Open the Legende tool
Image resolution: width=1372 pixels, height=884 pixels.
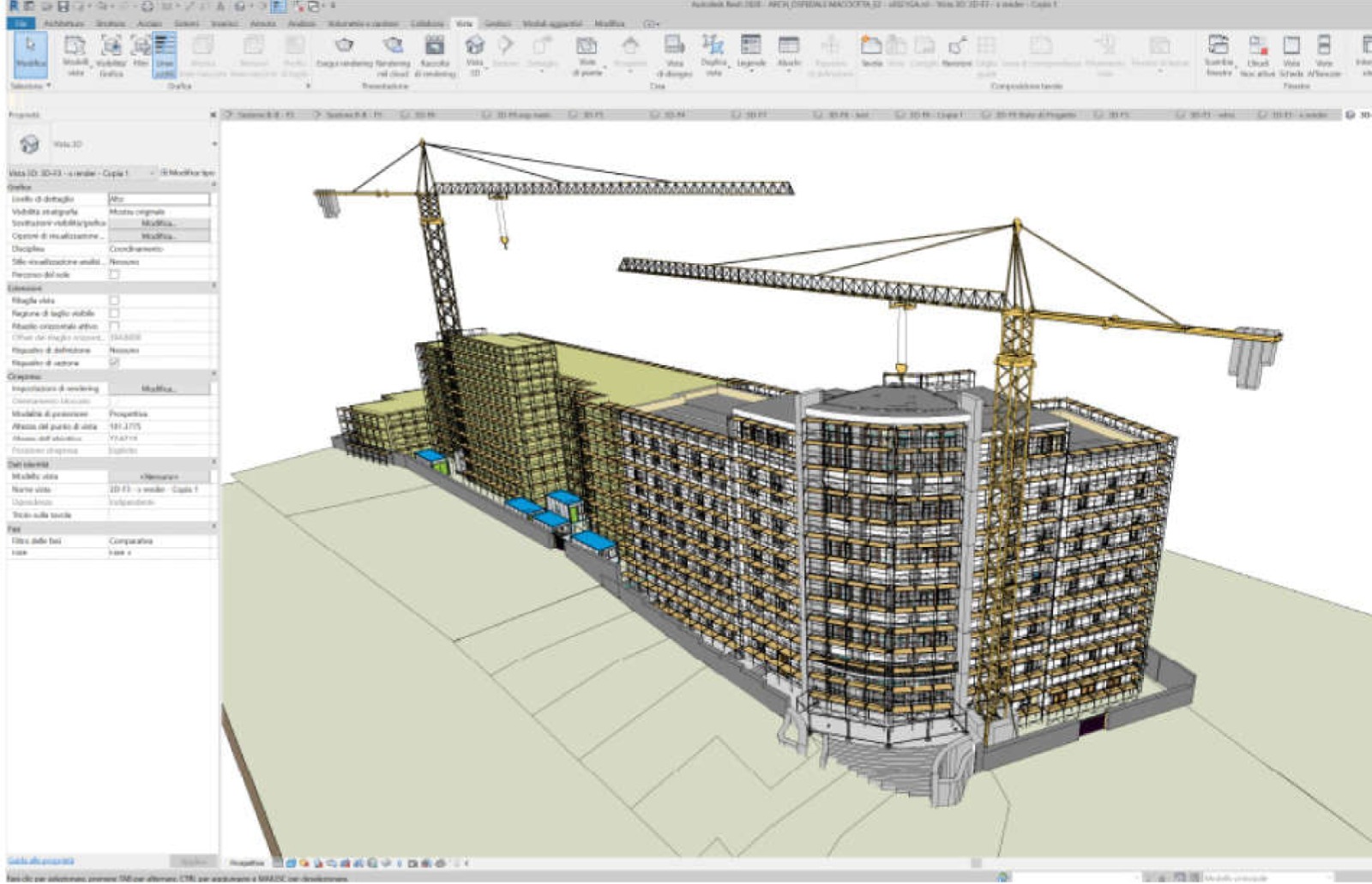click(751, 46)
